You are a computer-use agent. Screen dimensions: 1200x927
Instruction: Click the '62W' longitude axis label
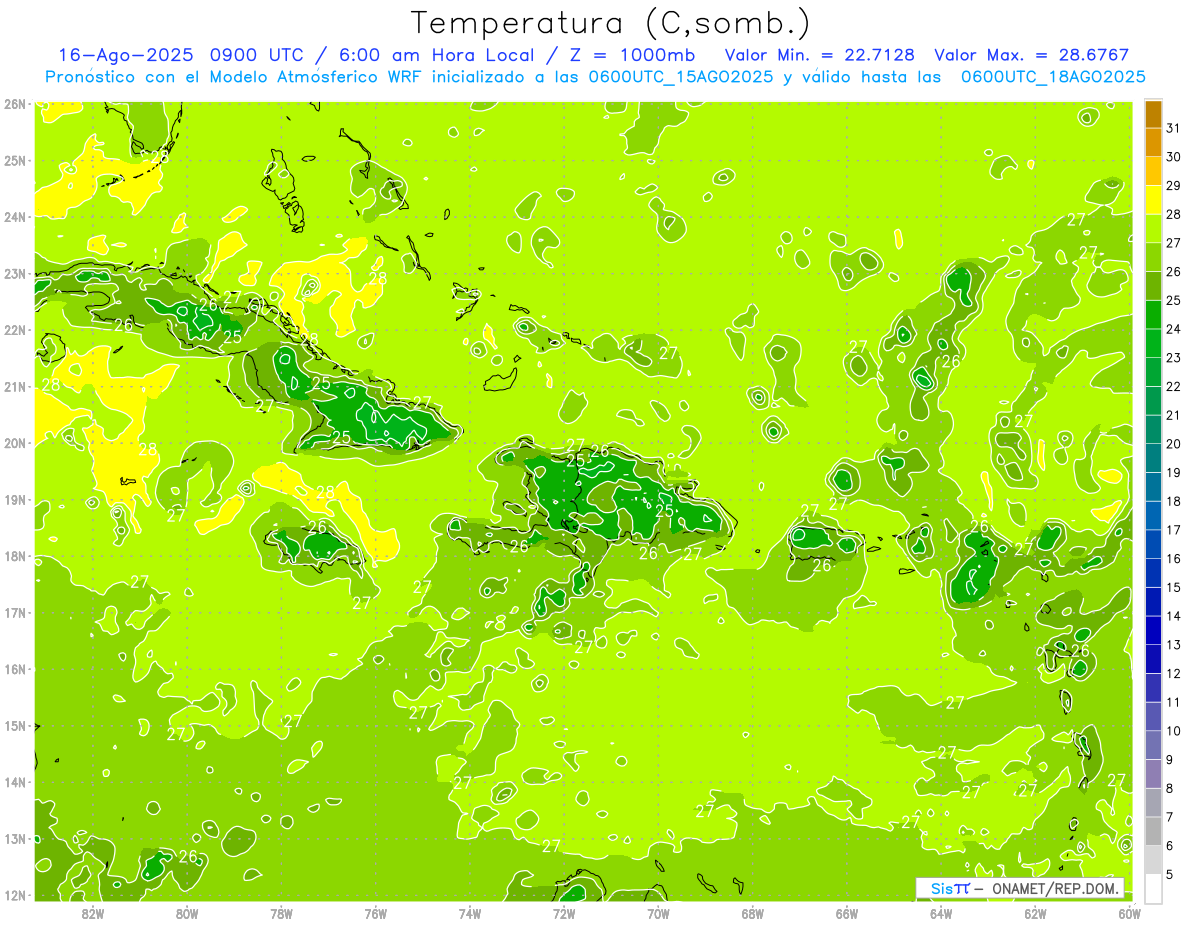[1035, 912]
